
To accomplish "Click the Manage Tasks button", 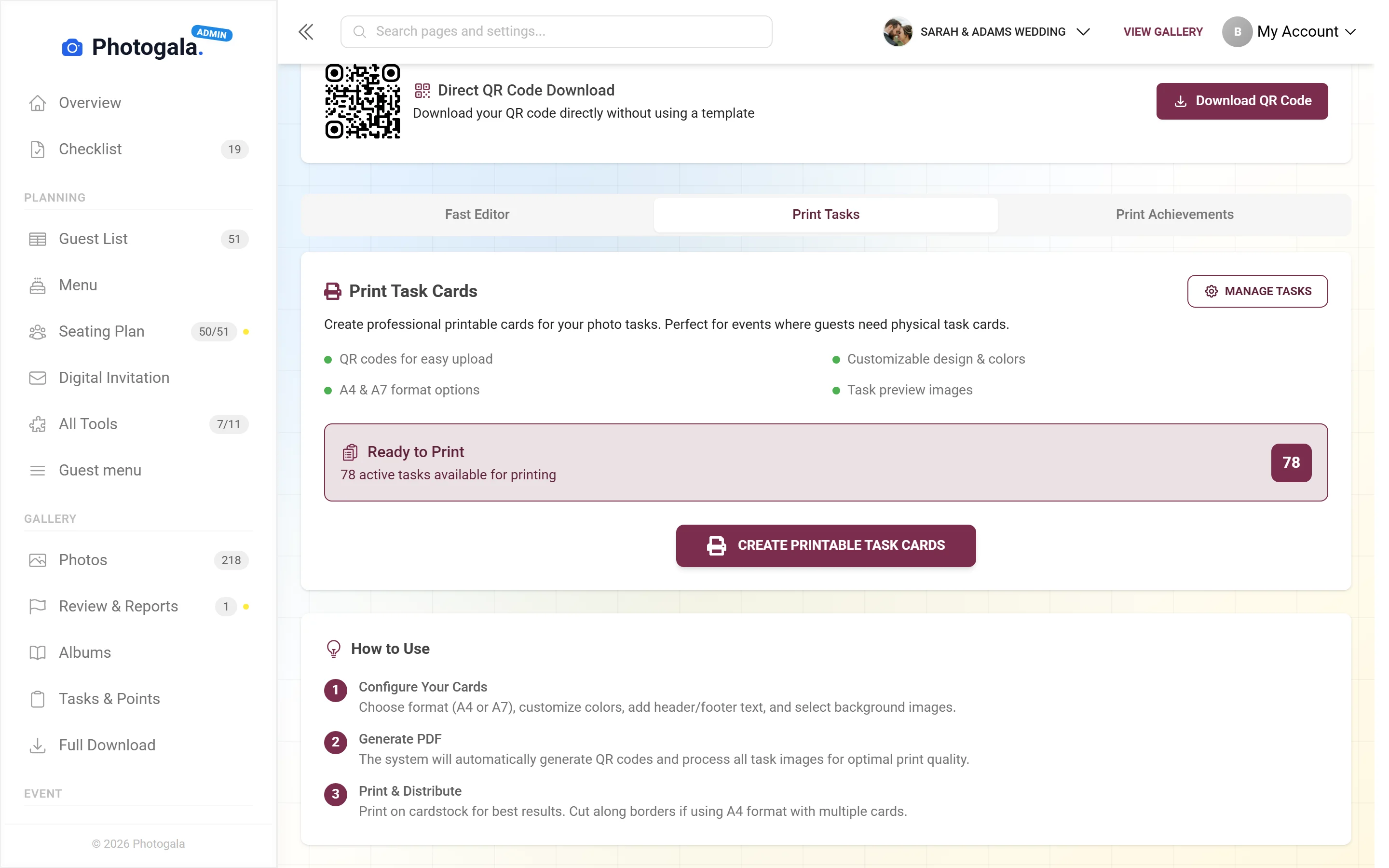I will (1257, 292).
